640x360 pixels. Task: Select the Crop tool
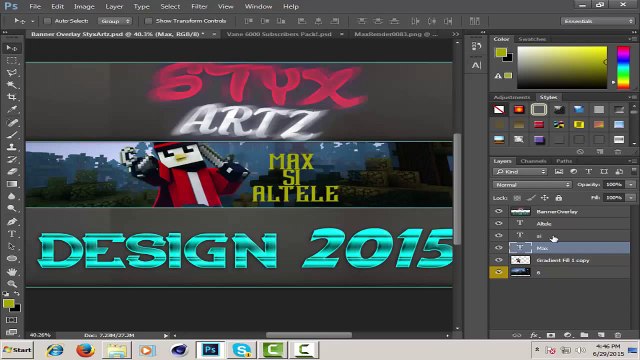tap(11, 97)
